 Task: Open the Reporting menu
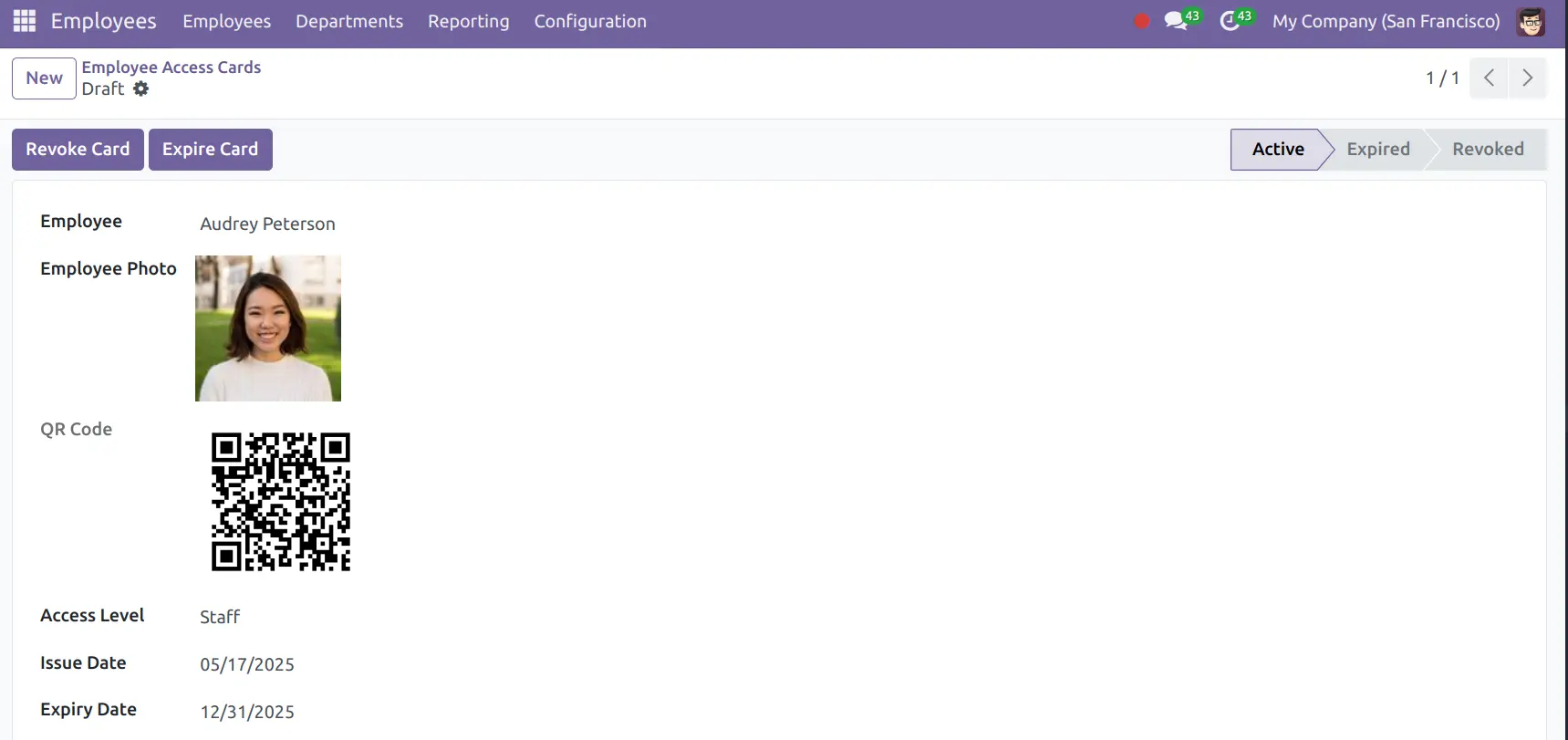[x=469, y=21]
